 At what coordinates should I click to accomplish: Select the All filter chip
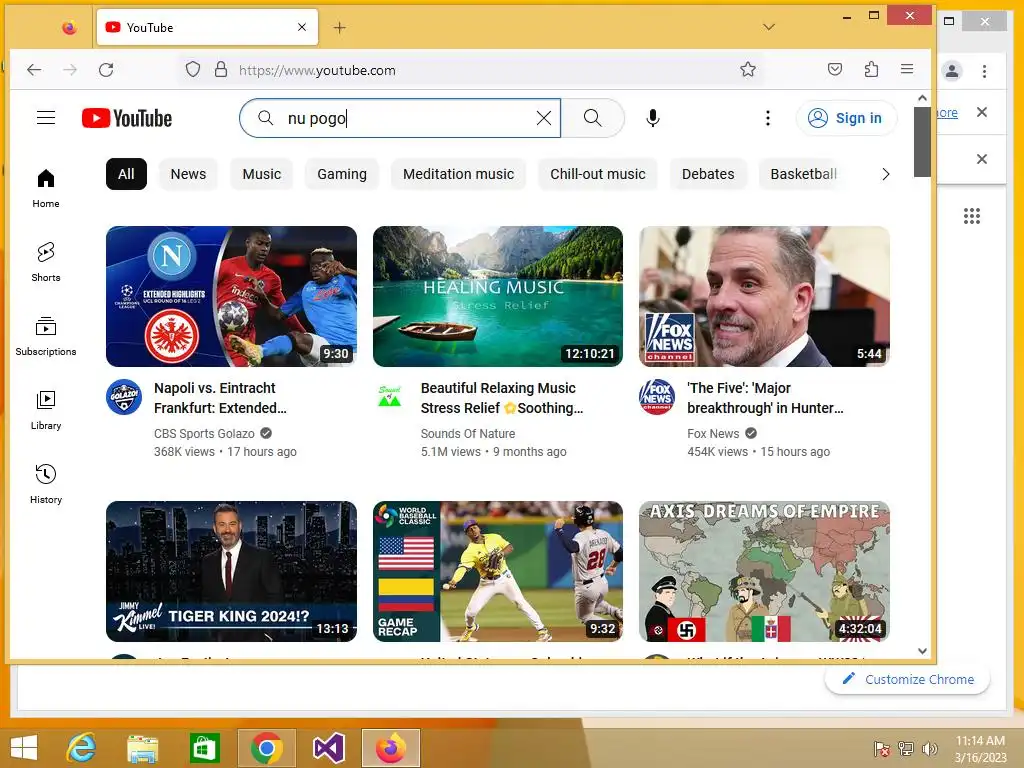click(126, 174)
